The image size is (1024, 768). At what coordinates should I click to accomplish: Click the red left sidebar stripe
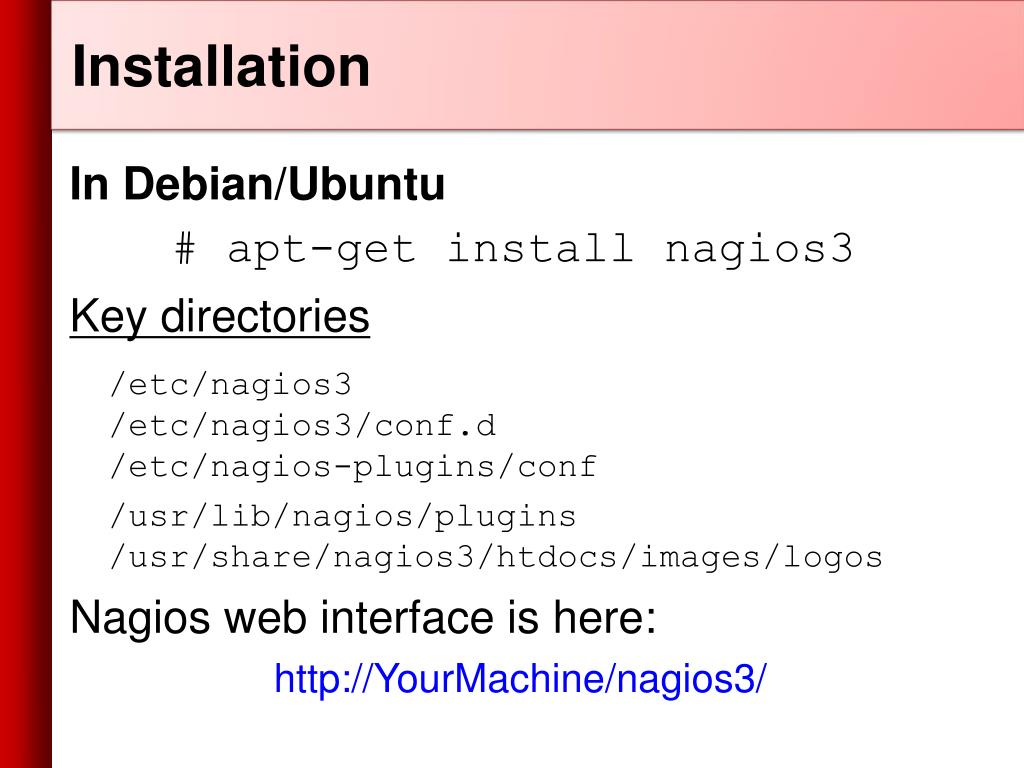point(25,384)
